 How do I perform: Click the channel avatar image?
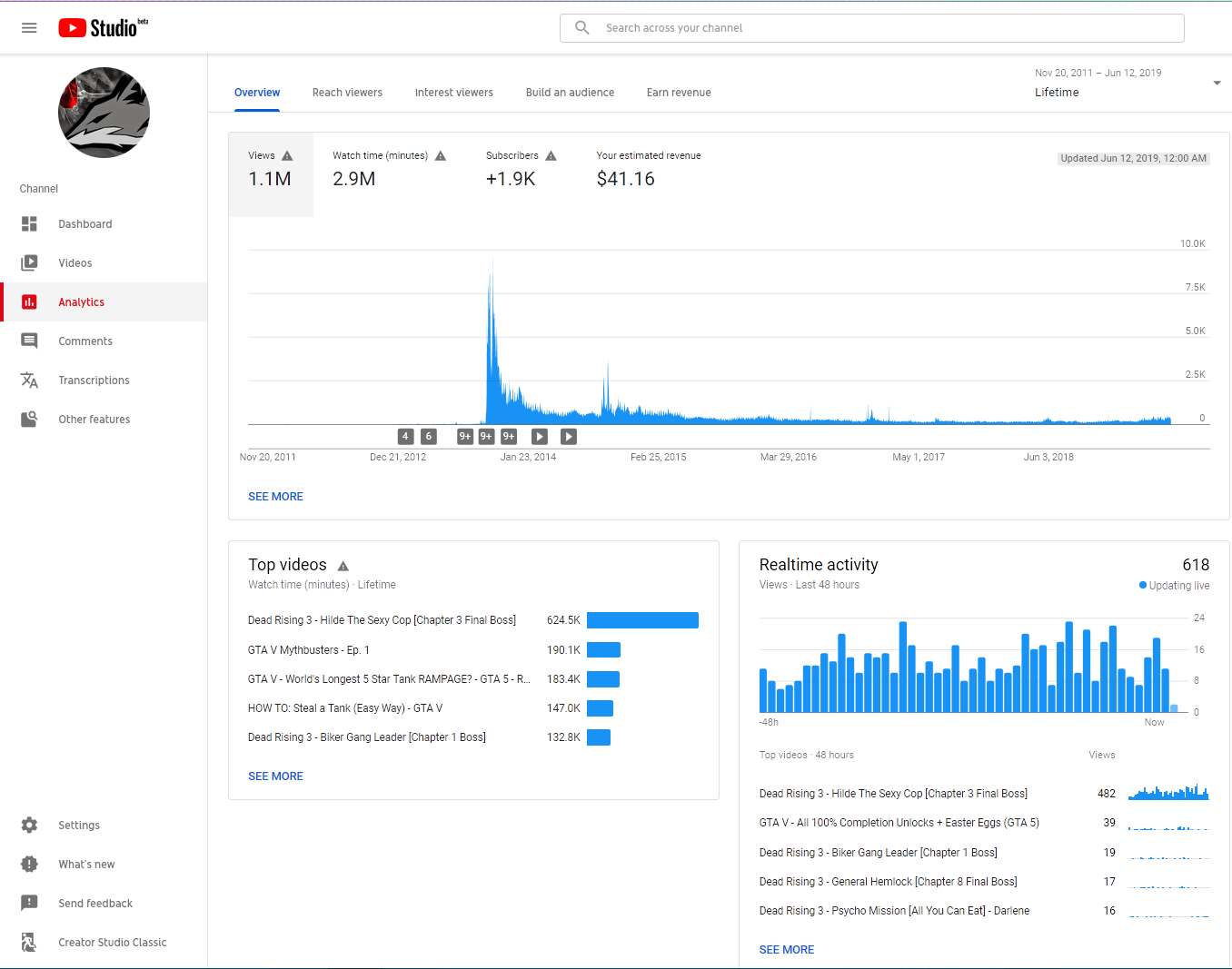point(104,113)
